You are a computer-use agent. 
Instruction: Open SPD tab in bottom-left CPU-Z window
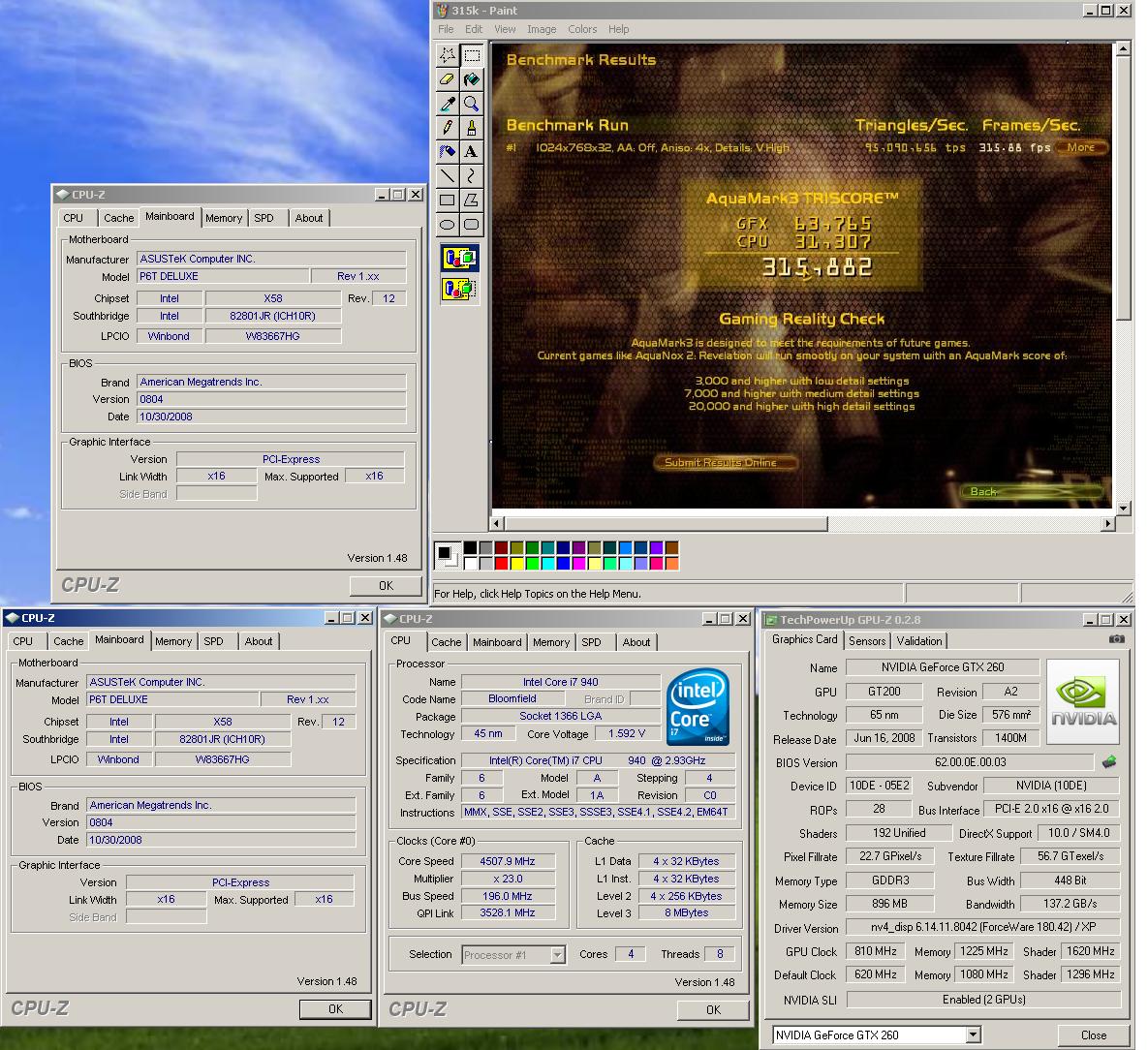(x=214, y=641)
